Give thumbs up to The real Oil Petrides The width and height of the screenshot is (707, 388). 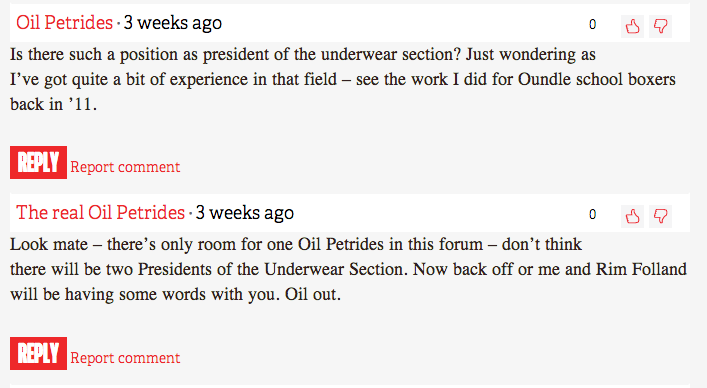pos(633,216)
